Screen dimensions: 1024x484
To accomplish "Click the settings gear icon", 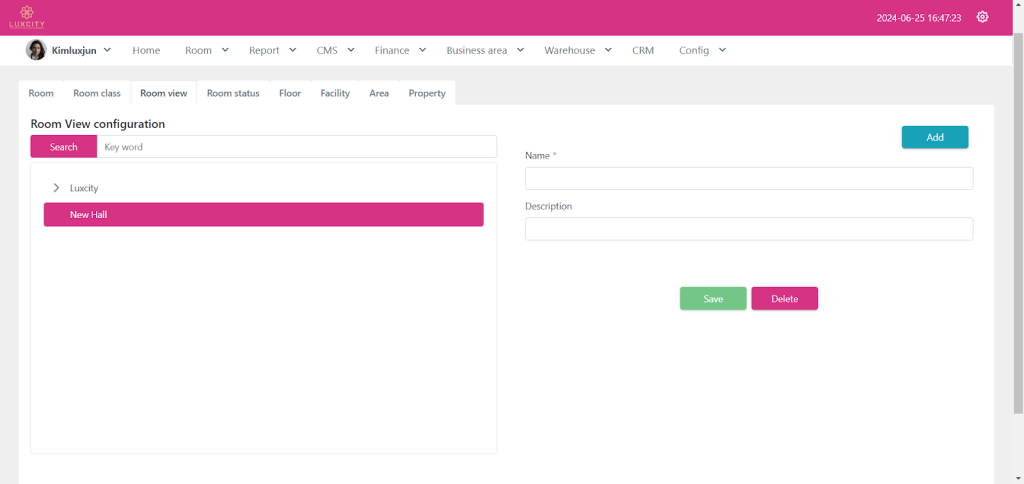I will coord(982,17).
